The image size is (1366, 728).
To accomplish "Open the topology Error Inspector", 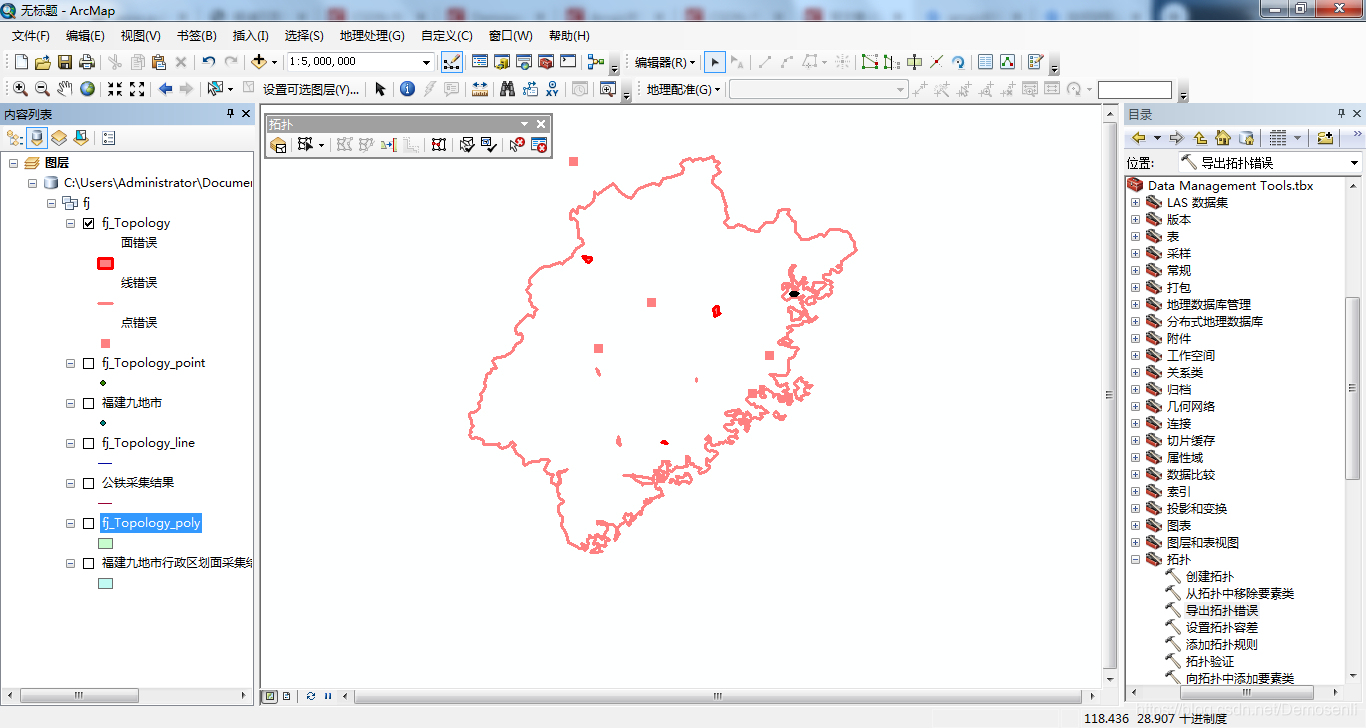I will coord(539,145).
